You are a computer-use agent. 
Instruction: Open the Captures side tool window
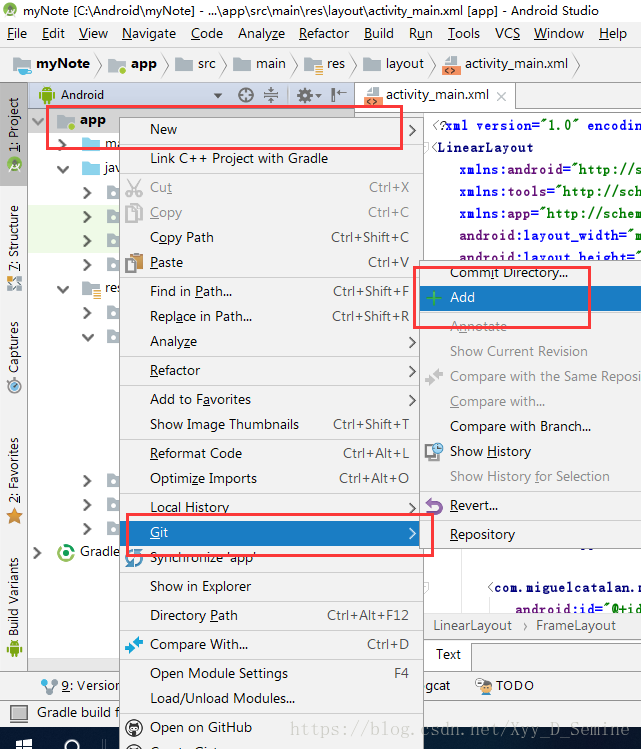point(14,356)
